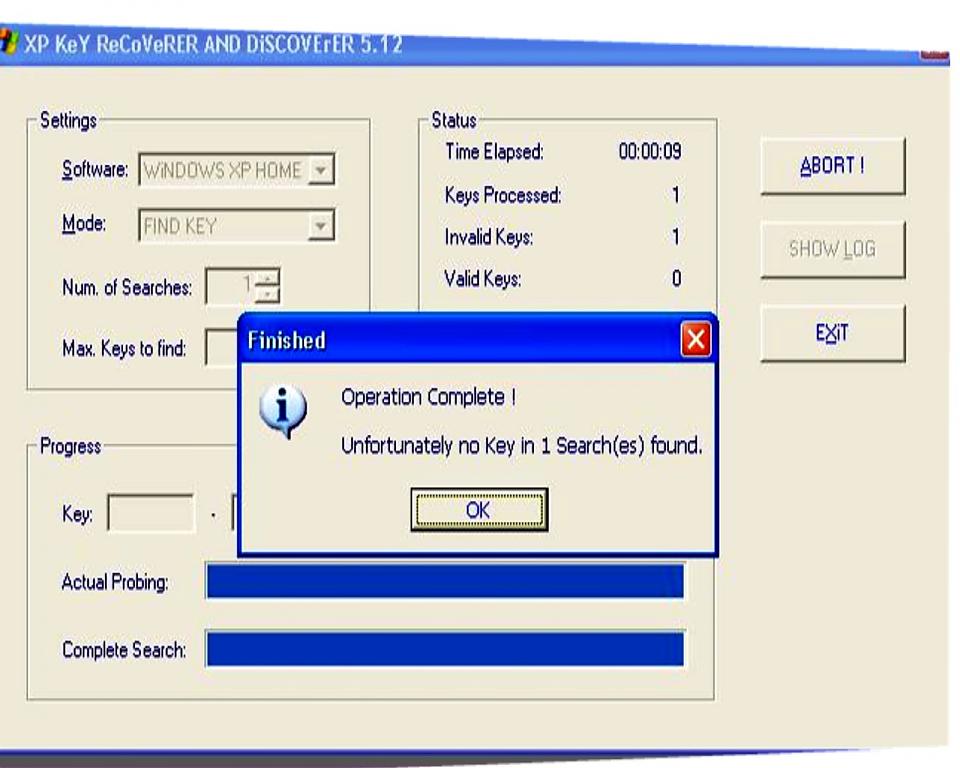Click the Valid Keys label

pos(482,279)
